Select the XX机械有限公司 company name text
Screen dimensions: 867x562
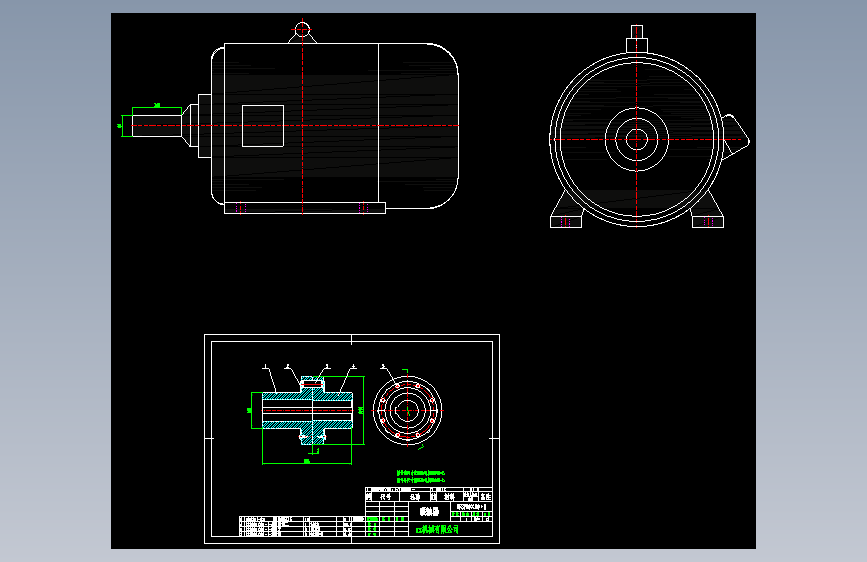(x=437, y=529)
